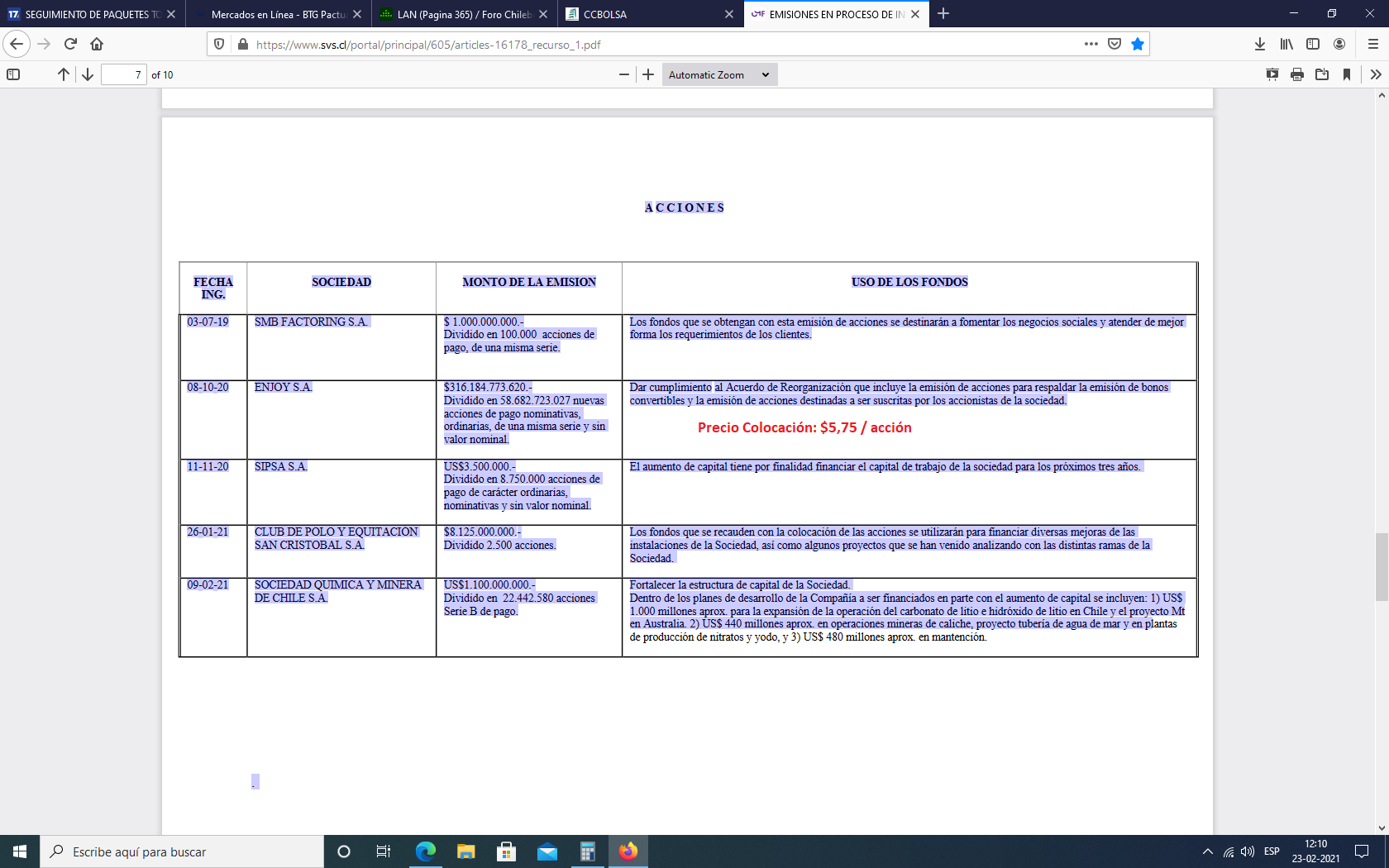
Task: Click the PDF page number field
Action: (124, 74)
